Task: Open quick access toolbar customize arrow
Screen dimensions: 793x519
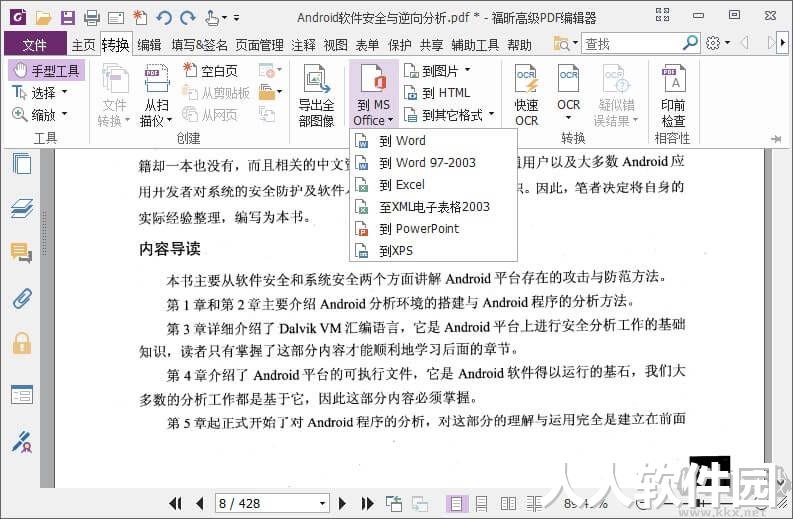Action: pos(236,18)
